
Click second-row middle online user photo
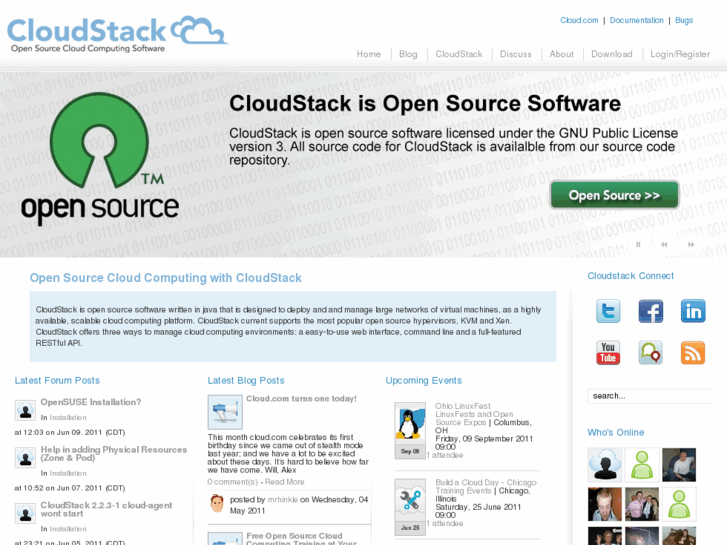tap(642, 504)
